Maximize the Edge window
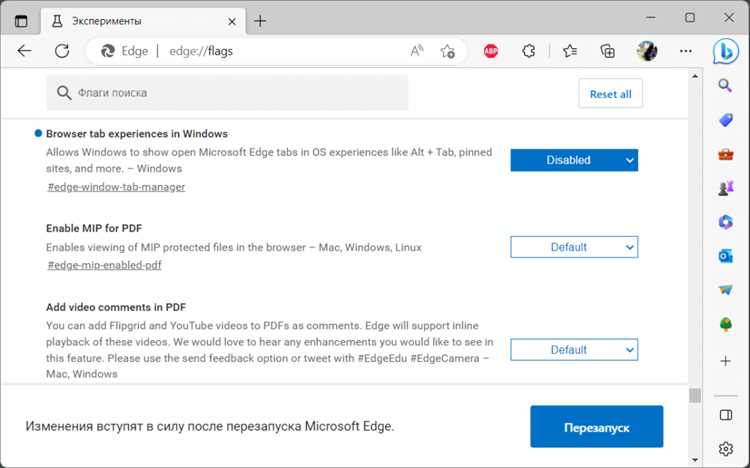This screenshot has height=468, width=750. click(x=690, y=18)
